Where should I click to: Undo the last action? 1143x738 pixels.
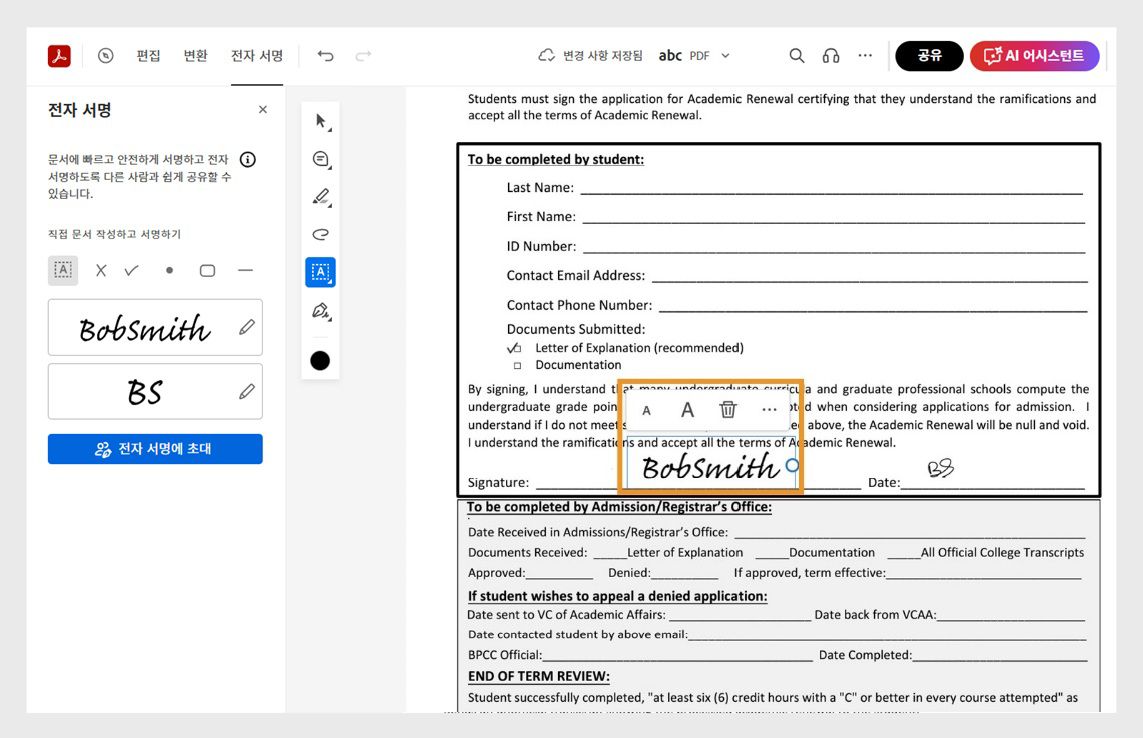point(325,55)
